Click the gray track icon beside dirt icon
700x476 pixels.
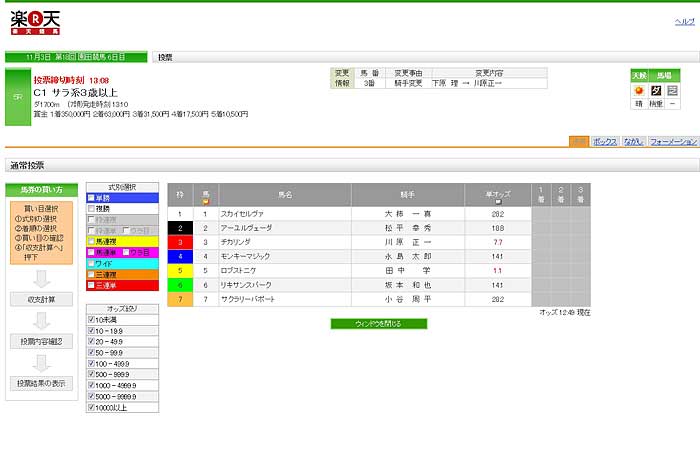pyautogui.click(x=673, y=90)
